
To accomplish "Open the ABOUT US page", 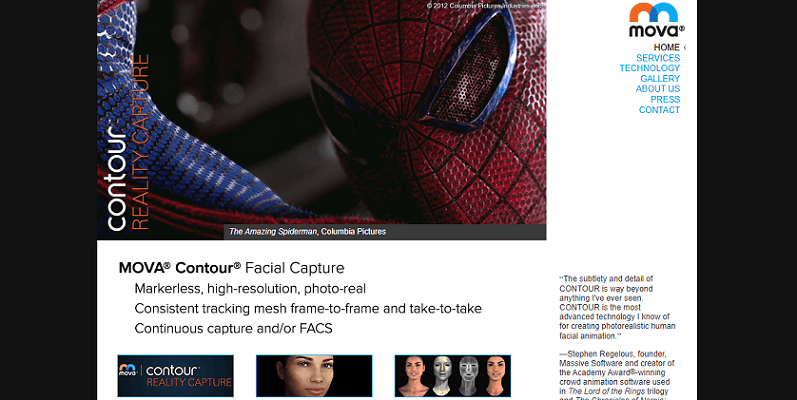I will coord(658,89).
